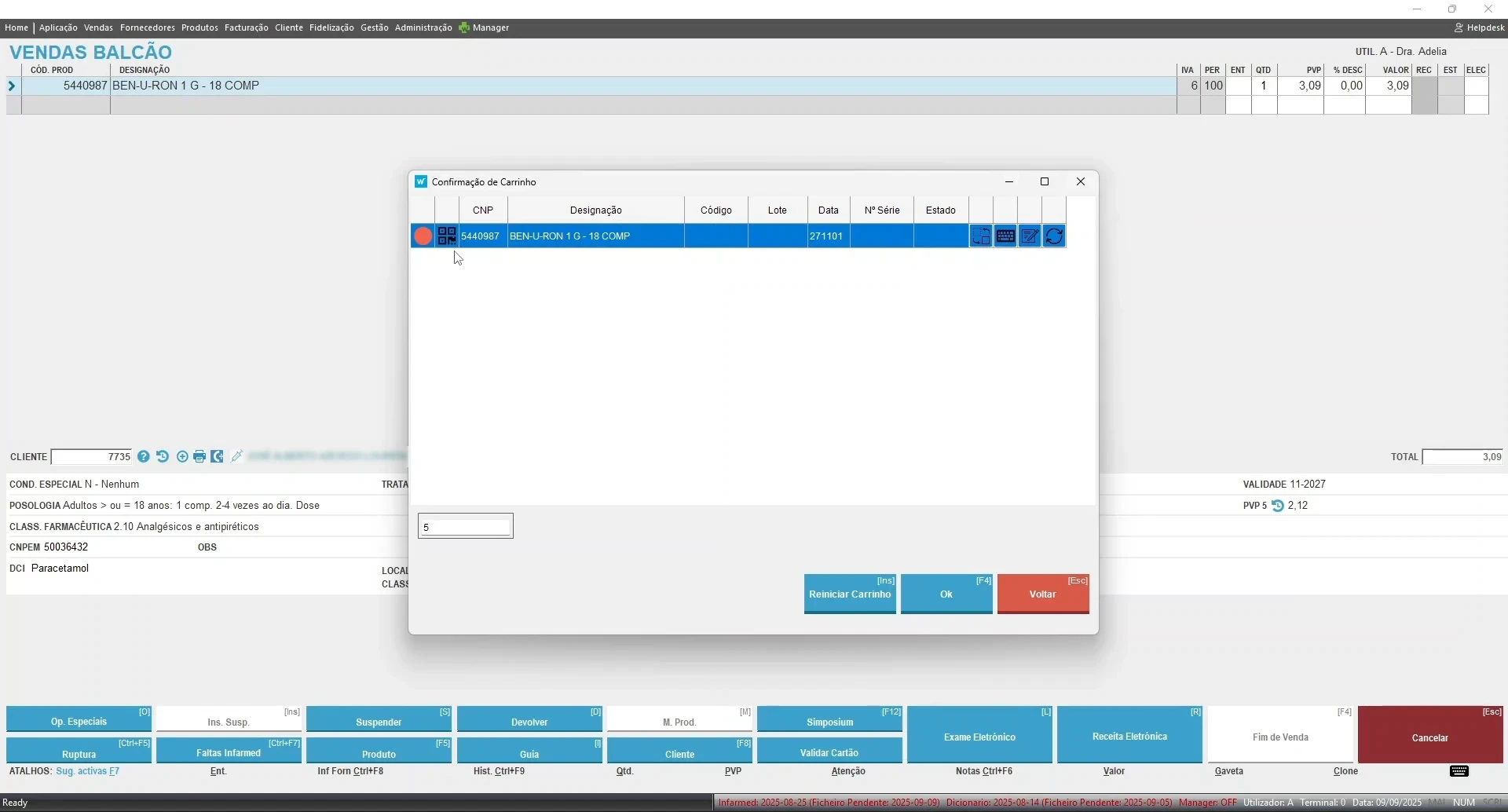
Task: Click the QR code scan icon in cart row
Action: (447, 236)
